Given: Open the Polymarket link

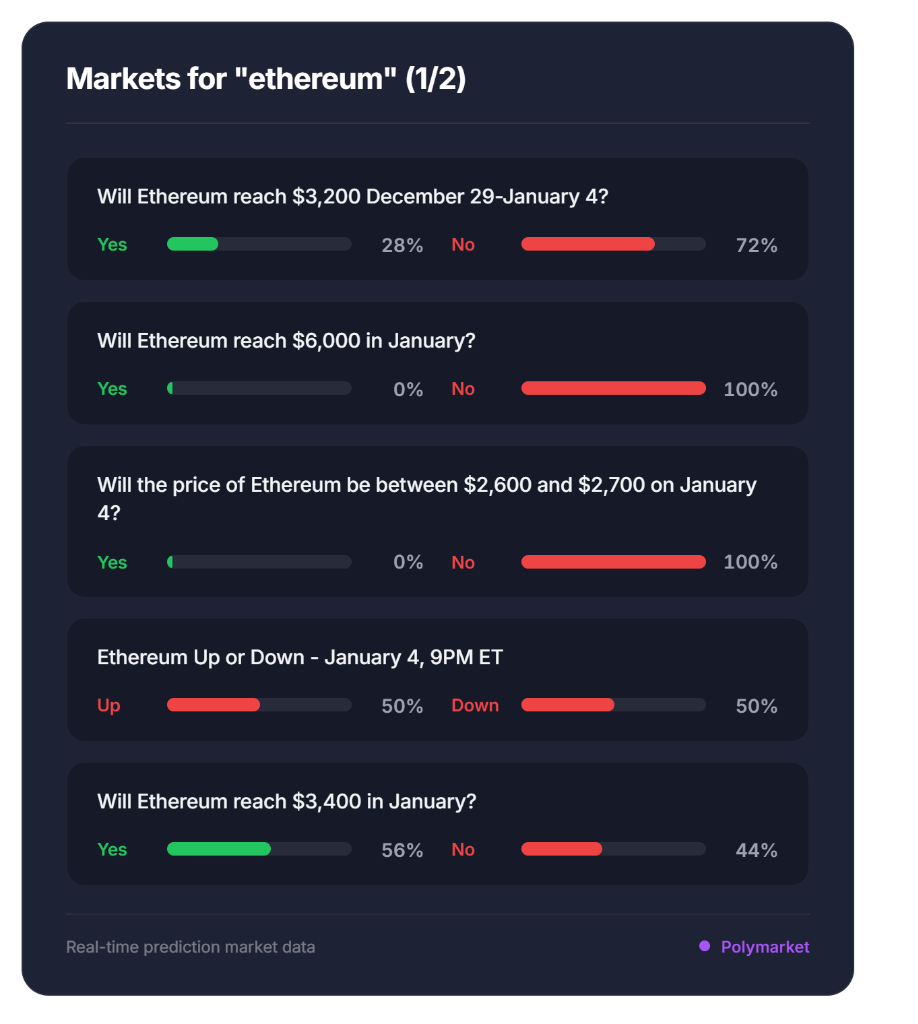Looking at the screenshot, I should tap(766, 946).
